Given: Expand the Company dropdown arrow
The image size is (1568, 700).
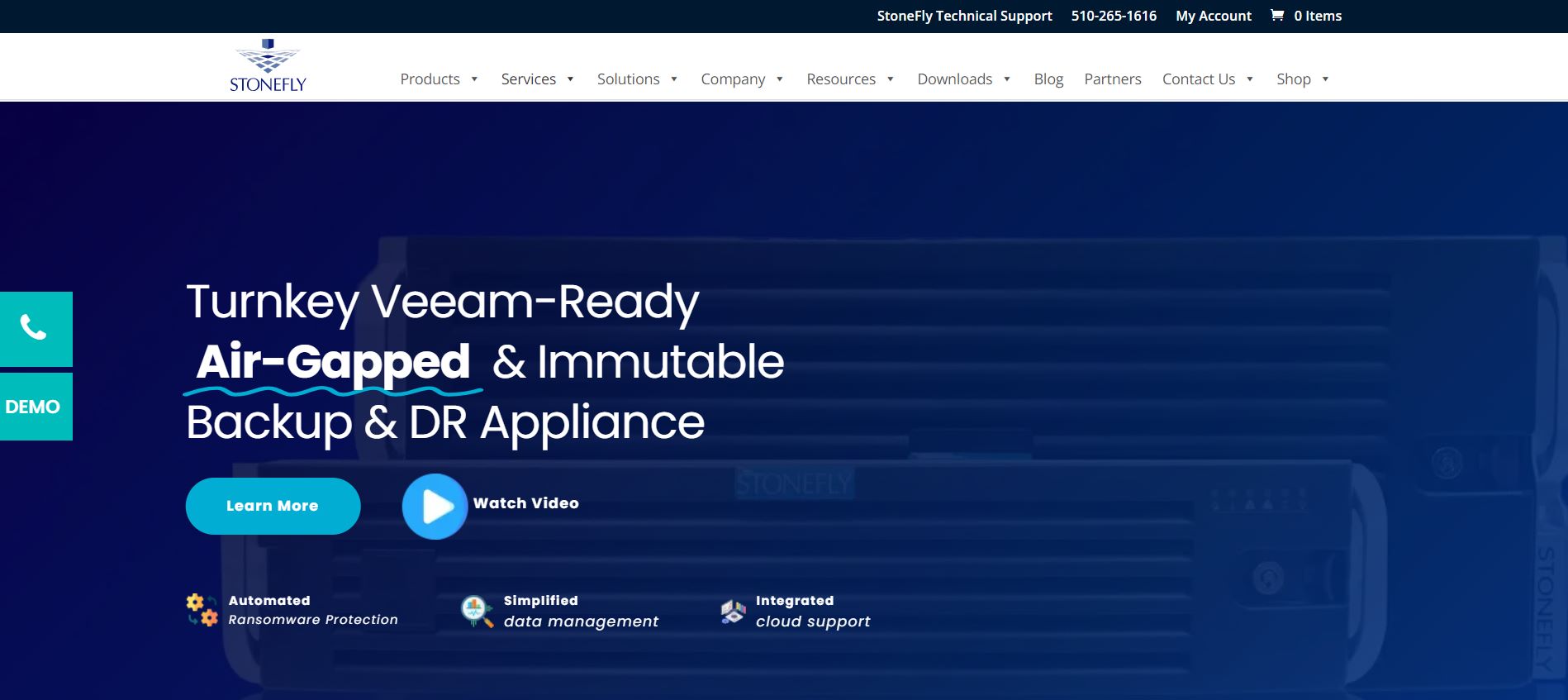Looking at the screenshot, I should 779,79.
